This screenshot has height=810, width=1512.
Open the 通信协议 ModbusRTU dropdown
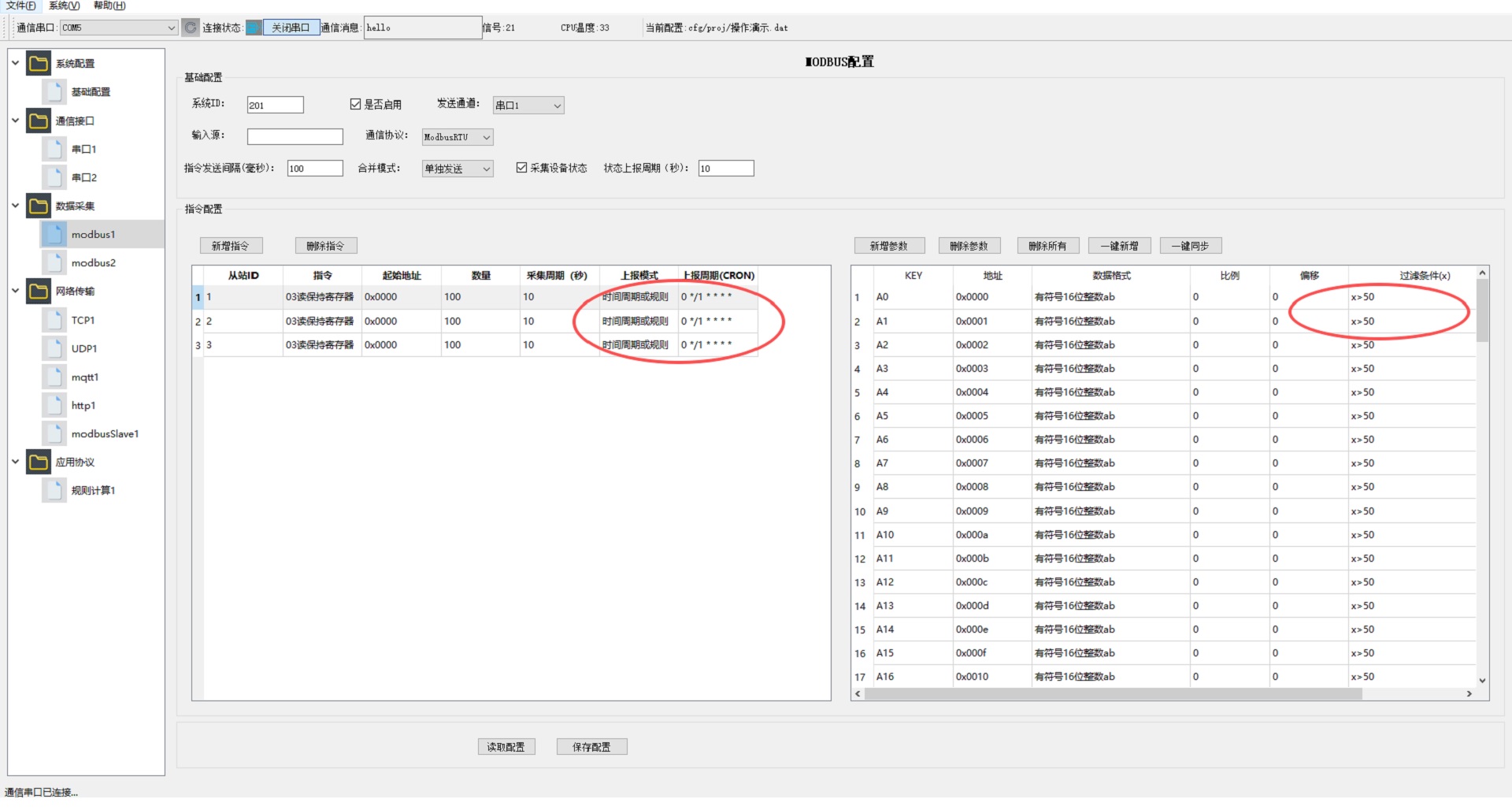pos(458,137)
